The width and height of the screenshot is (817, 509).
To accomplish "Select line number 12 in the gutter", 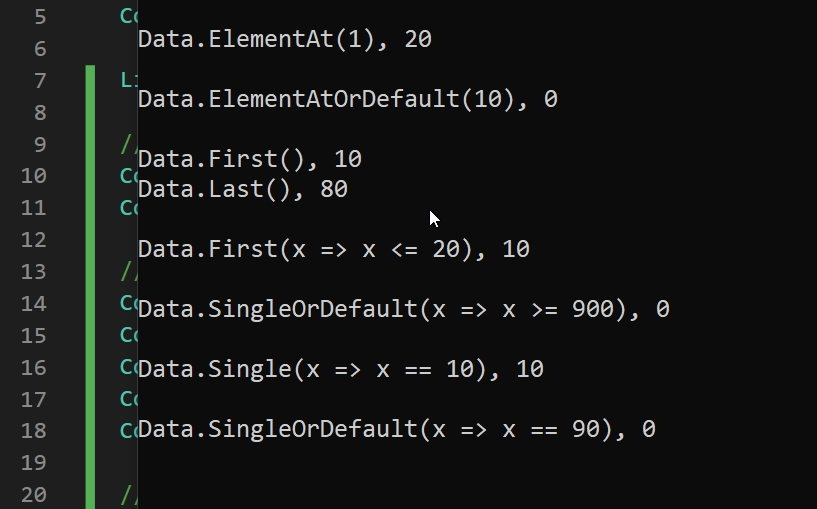I will pyautogui.click(x=34, y=240).
